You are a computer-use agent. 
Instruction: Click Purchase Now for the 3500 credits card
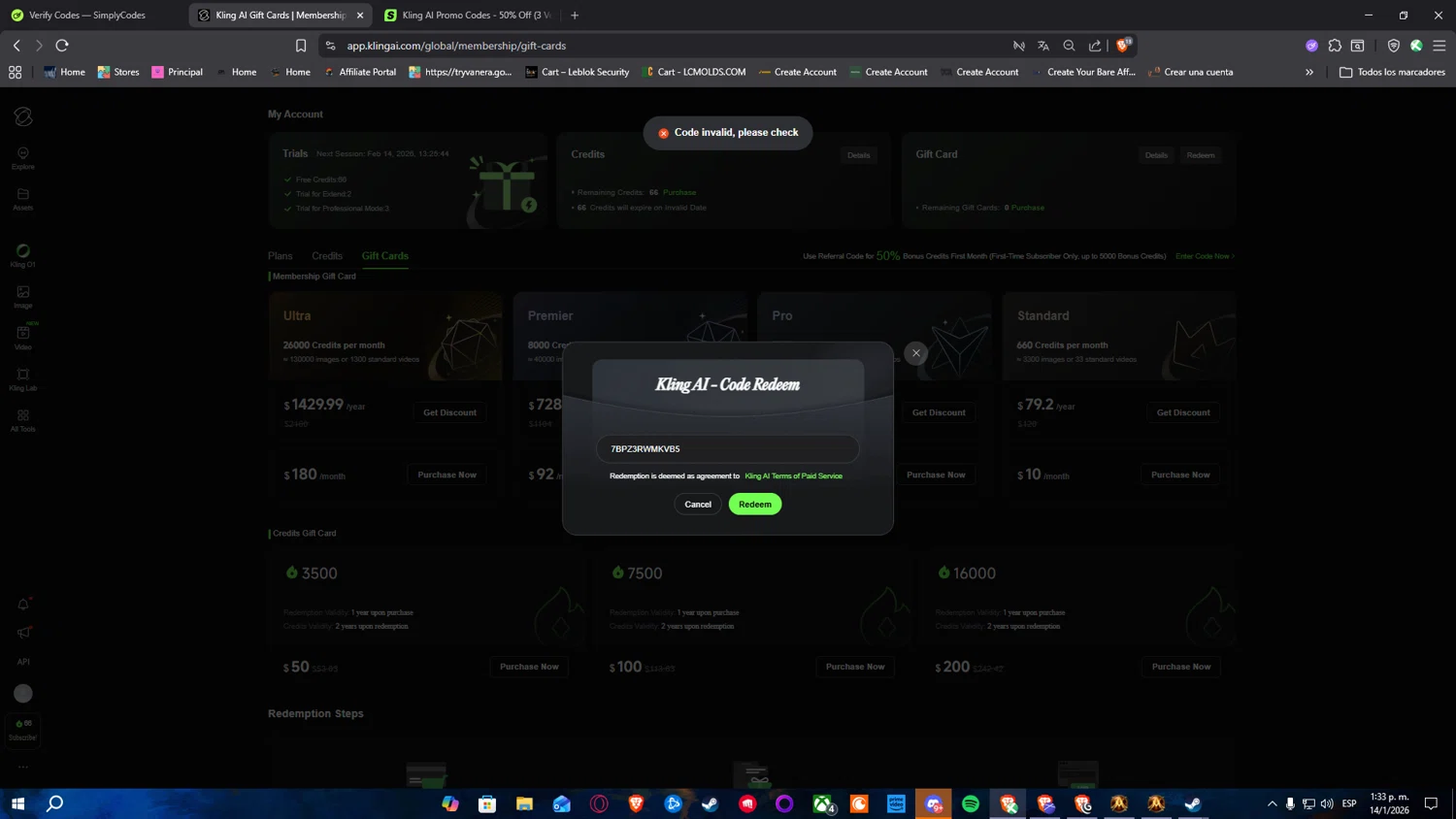(529, 667)
